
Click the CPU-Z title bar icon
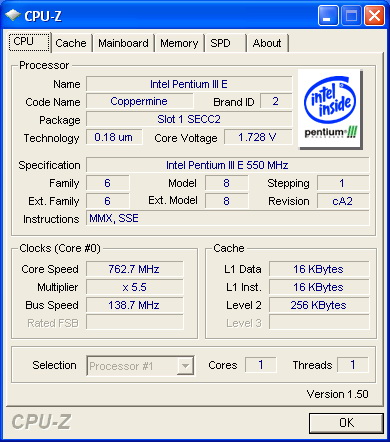pyautogui.click(x=13, y=15)
